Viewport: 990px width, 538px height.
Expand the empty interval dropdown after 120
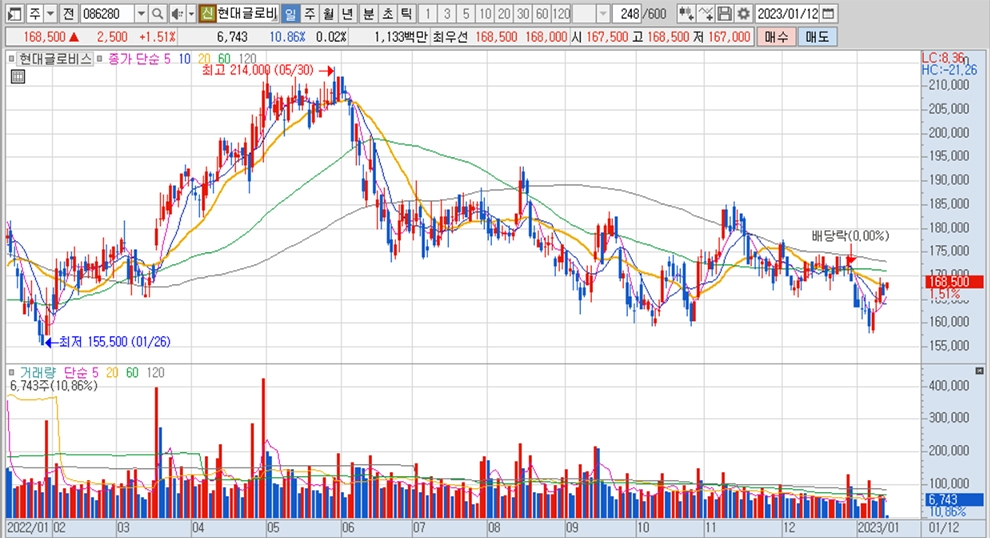click(603, 13)
